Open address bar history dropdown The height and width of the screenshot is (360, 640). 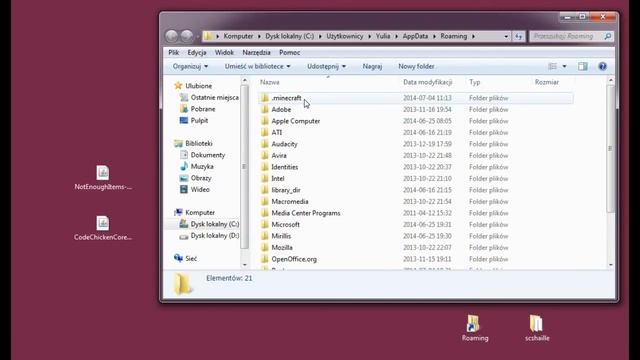point(506,36)
